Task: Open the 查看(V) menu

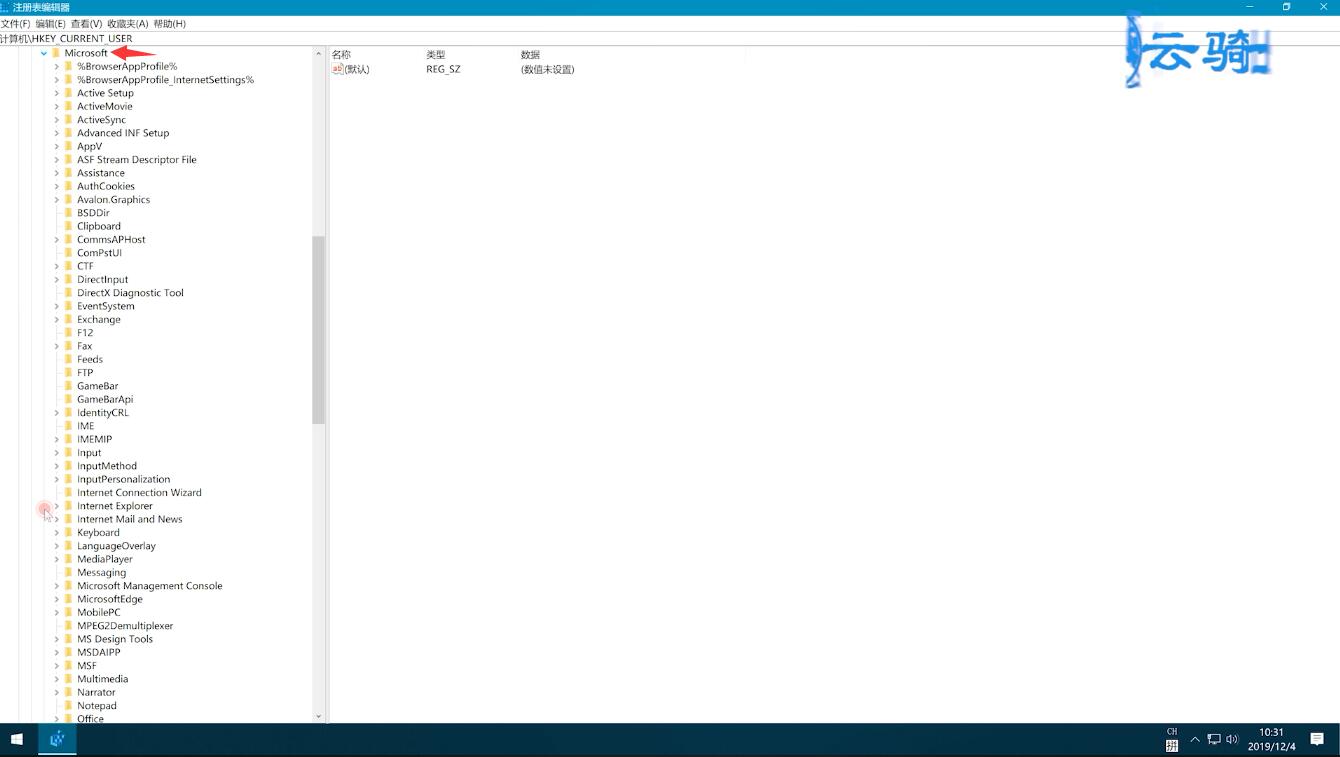Action: point(86,23)
